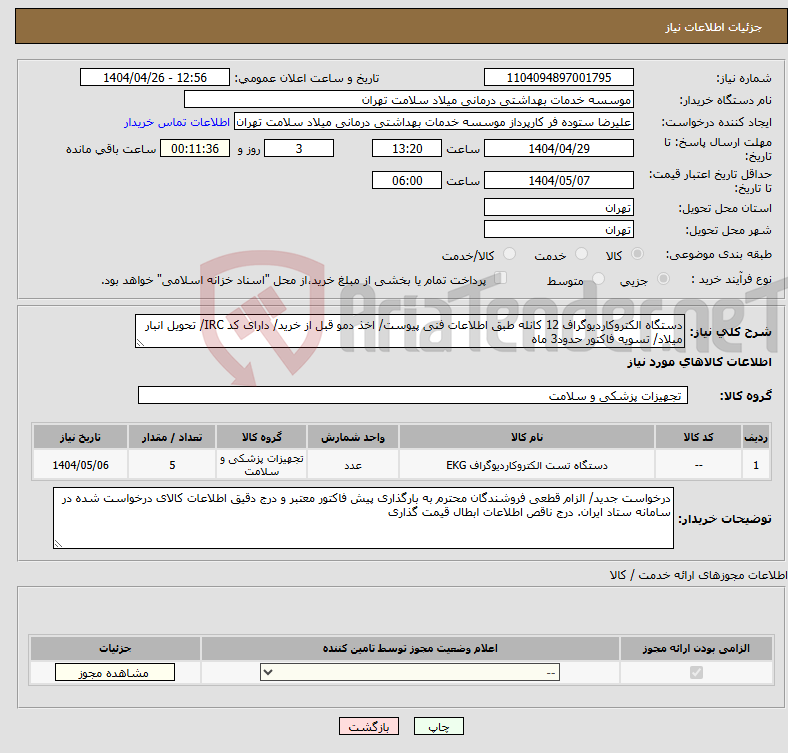Viewport: 788px width, 753px height.
Task: Click the unit cell عدد
Action: point(353,465)
